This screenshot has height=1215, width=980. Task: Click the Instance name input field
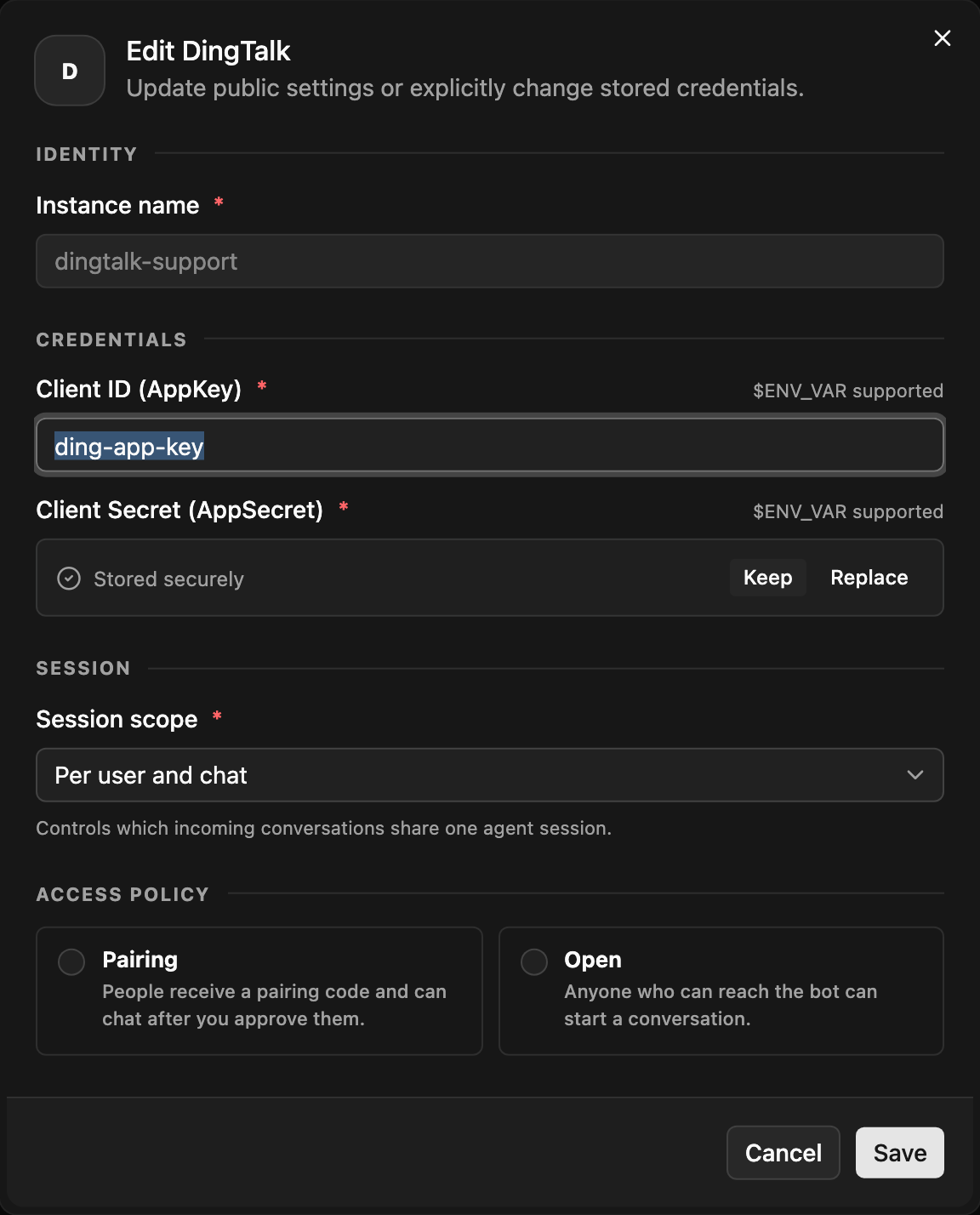[x=490, y=261]
